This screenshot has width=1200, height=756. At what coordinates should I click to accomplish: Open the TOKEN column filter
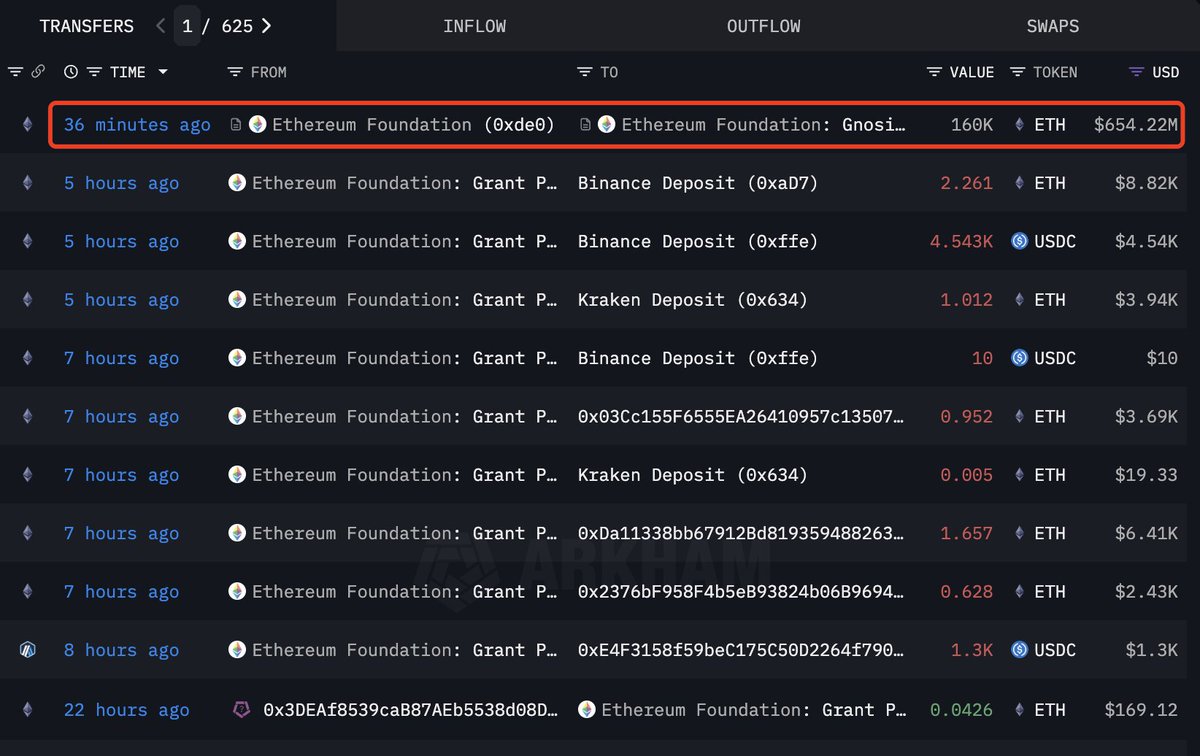click(1017, 72)
